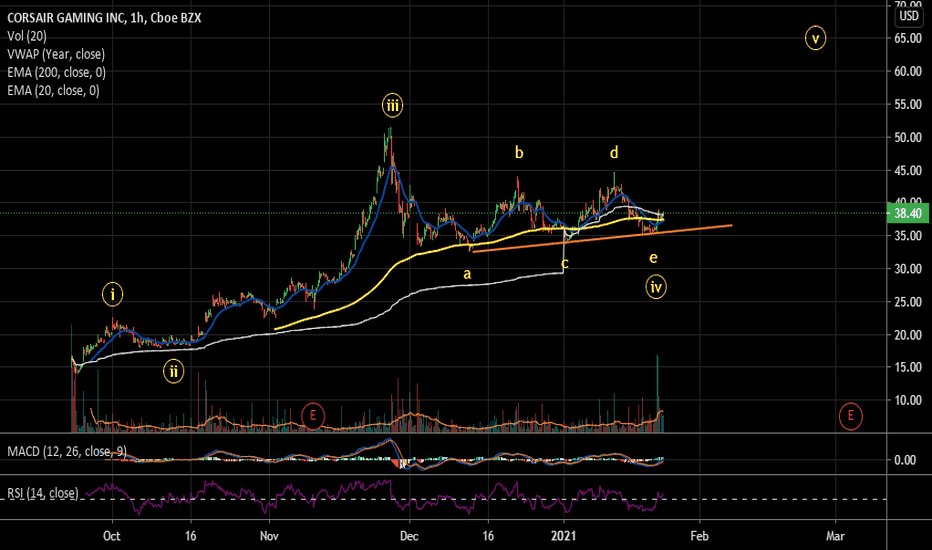Open the MACD (12, 26, close, 9) legend
Viewport: 932px width, 550px height.
click(x=67, y=452)
